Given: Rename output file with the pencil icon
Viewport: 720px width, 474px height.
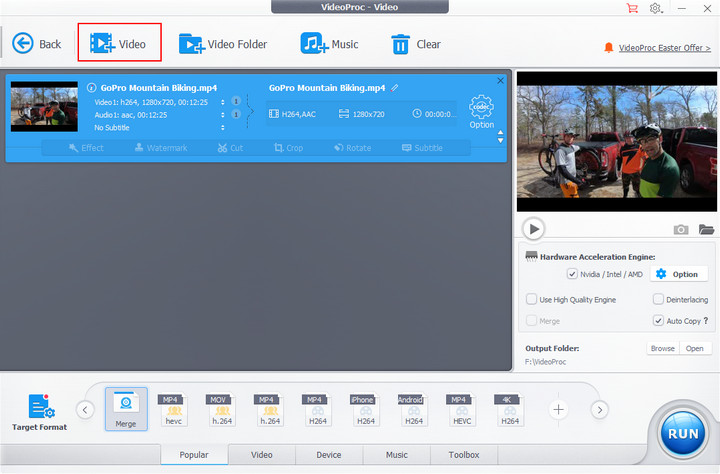Looking at the screenshot, I should [394, 87].
